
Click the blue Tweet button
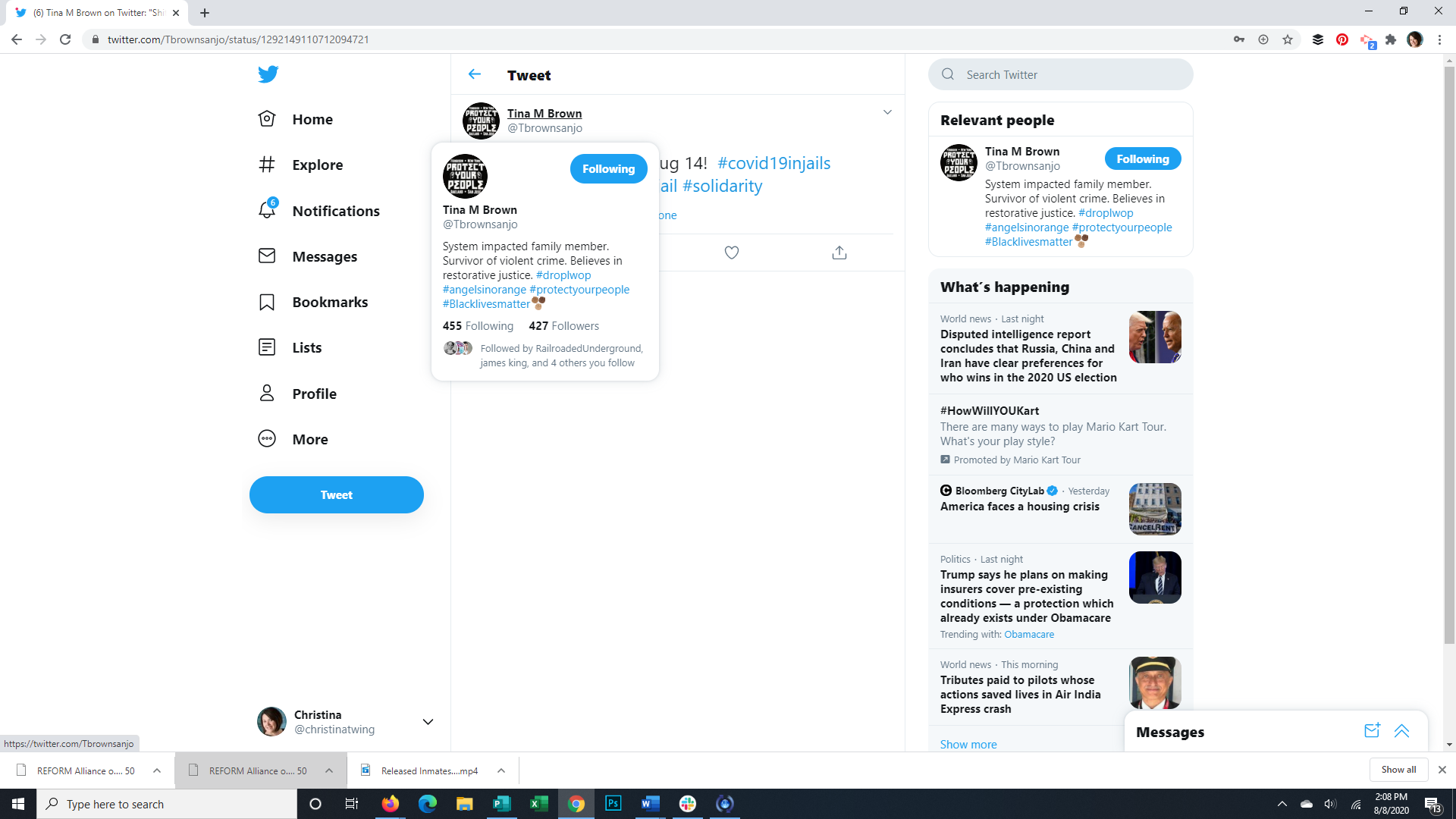coord(336,494)
